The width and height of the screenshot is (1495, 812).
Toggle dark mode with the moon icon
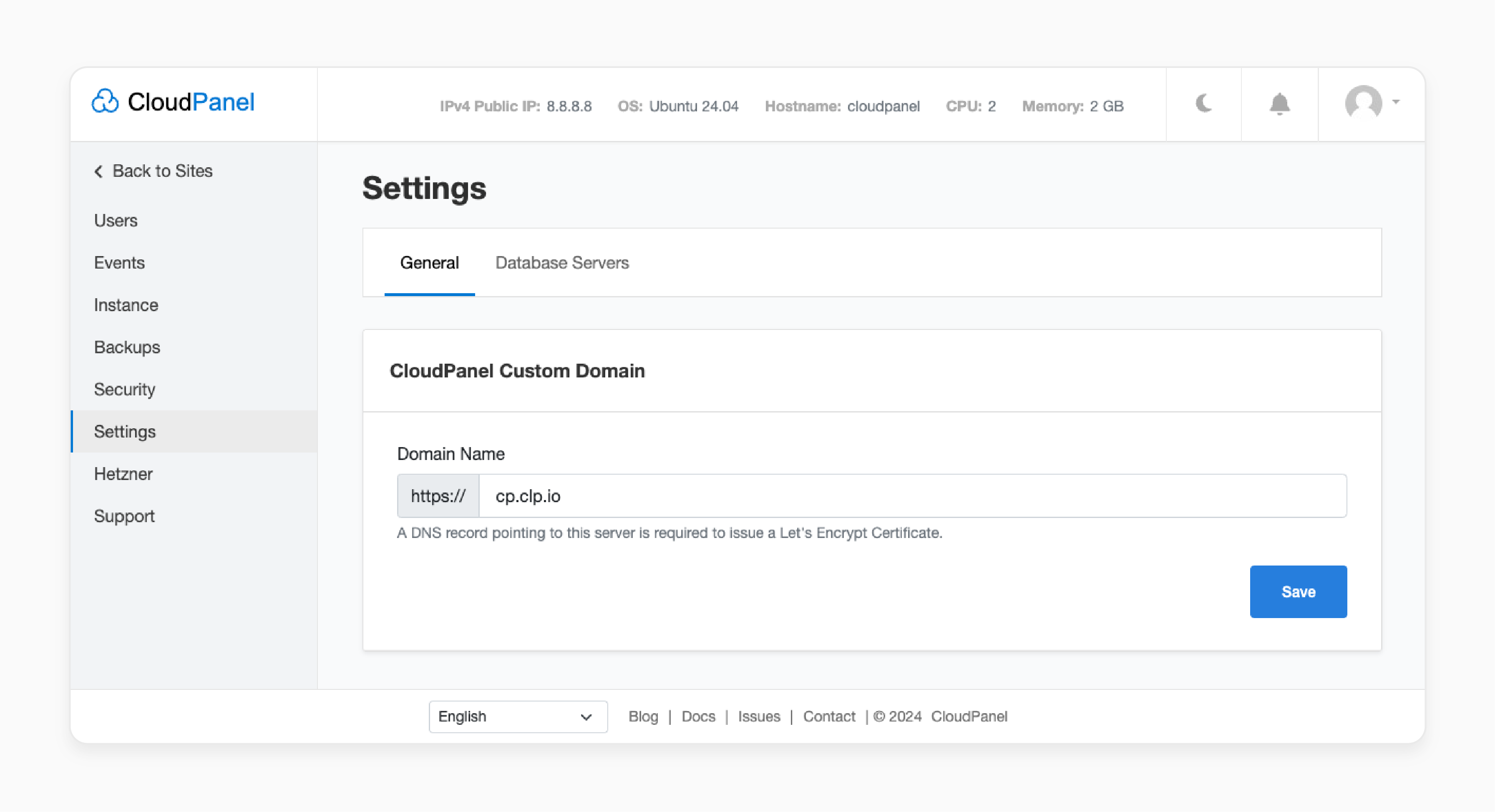pyautogui.click(x=1204, y=104)
